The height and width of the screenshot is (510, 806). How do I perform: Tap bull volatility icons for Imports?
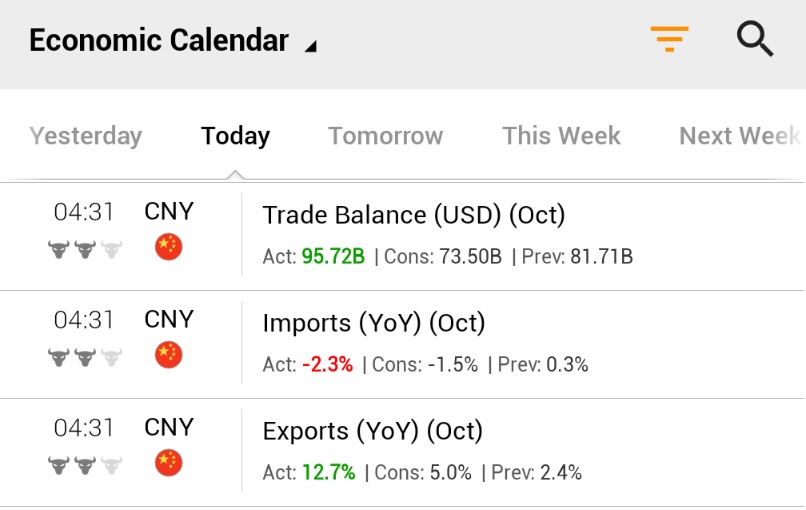(x=85, y=357)
